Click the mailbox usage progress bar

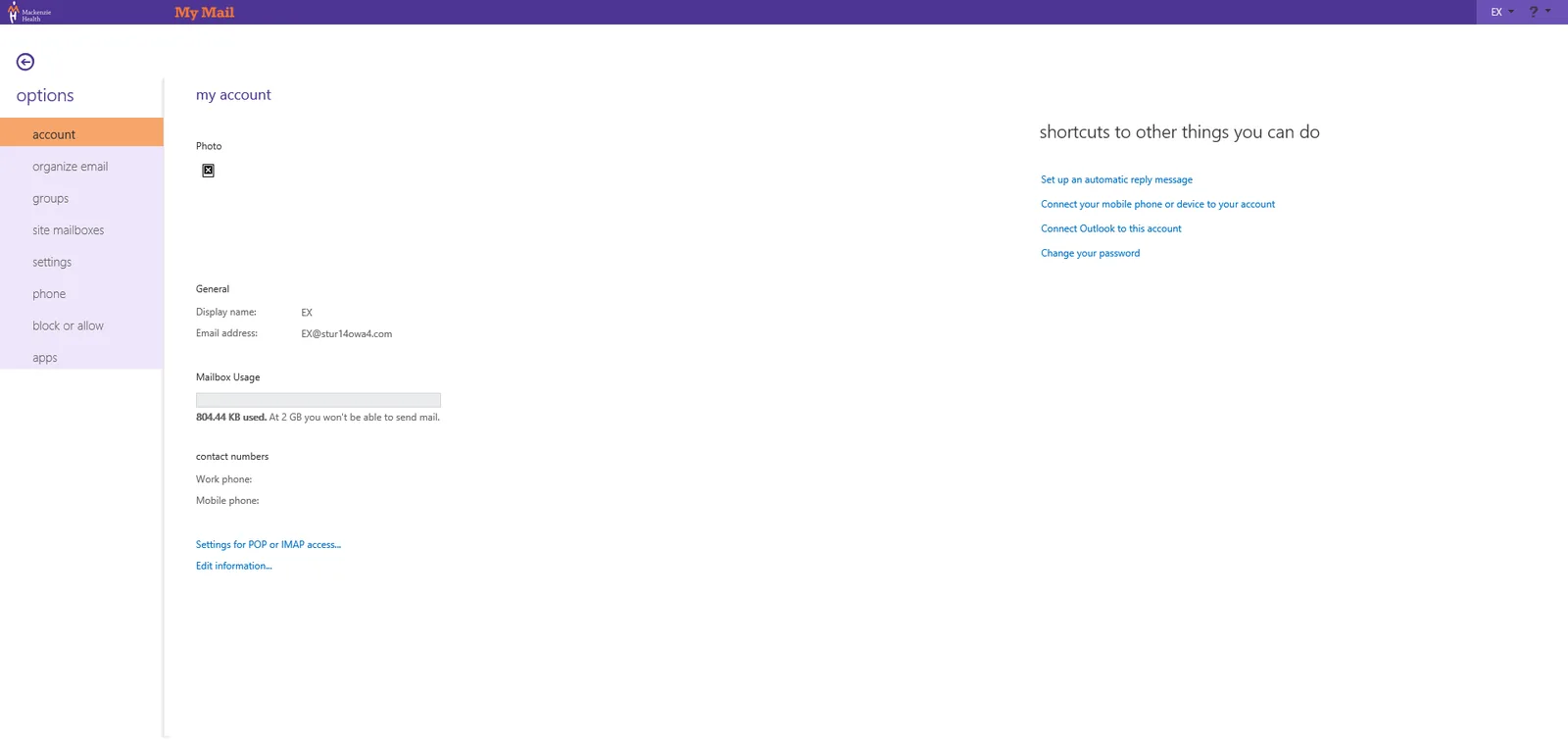318,400
